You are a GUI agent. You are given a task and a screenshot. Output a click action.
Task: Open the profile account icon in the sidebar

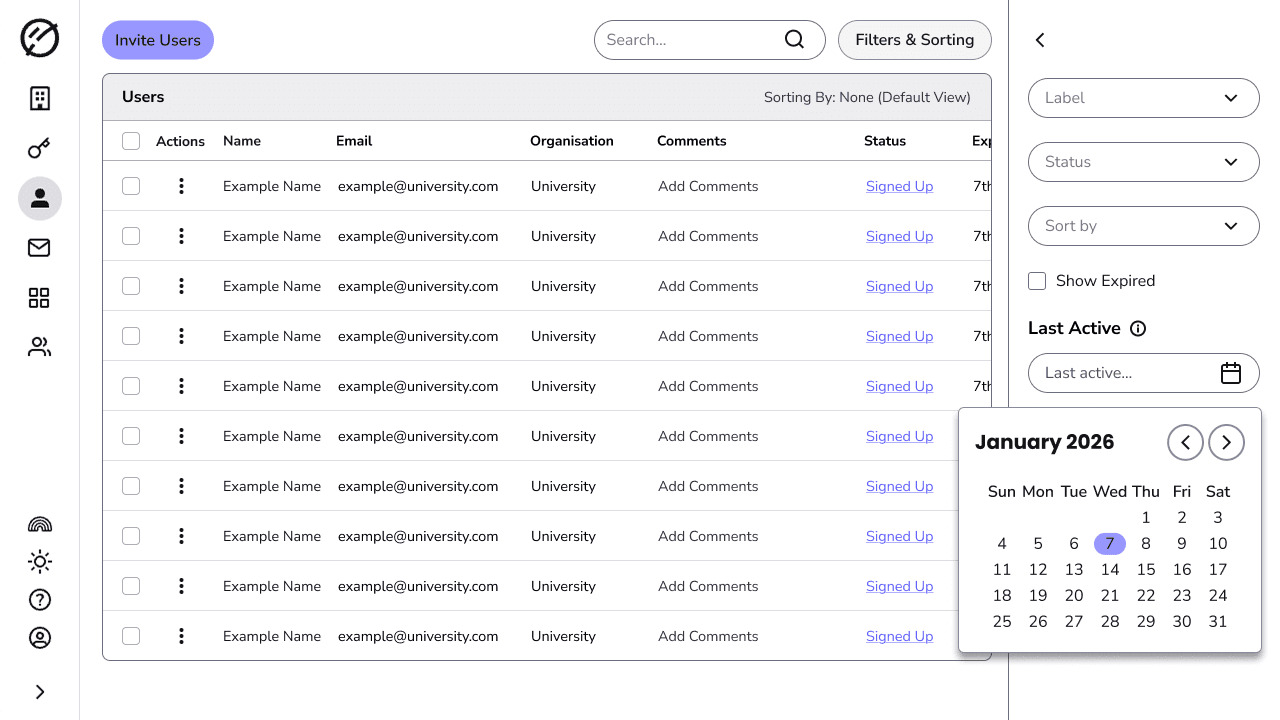click(40, 638)
